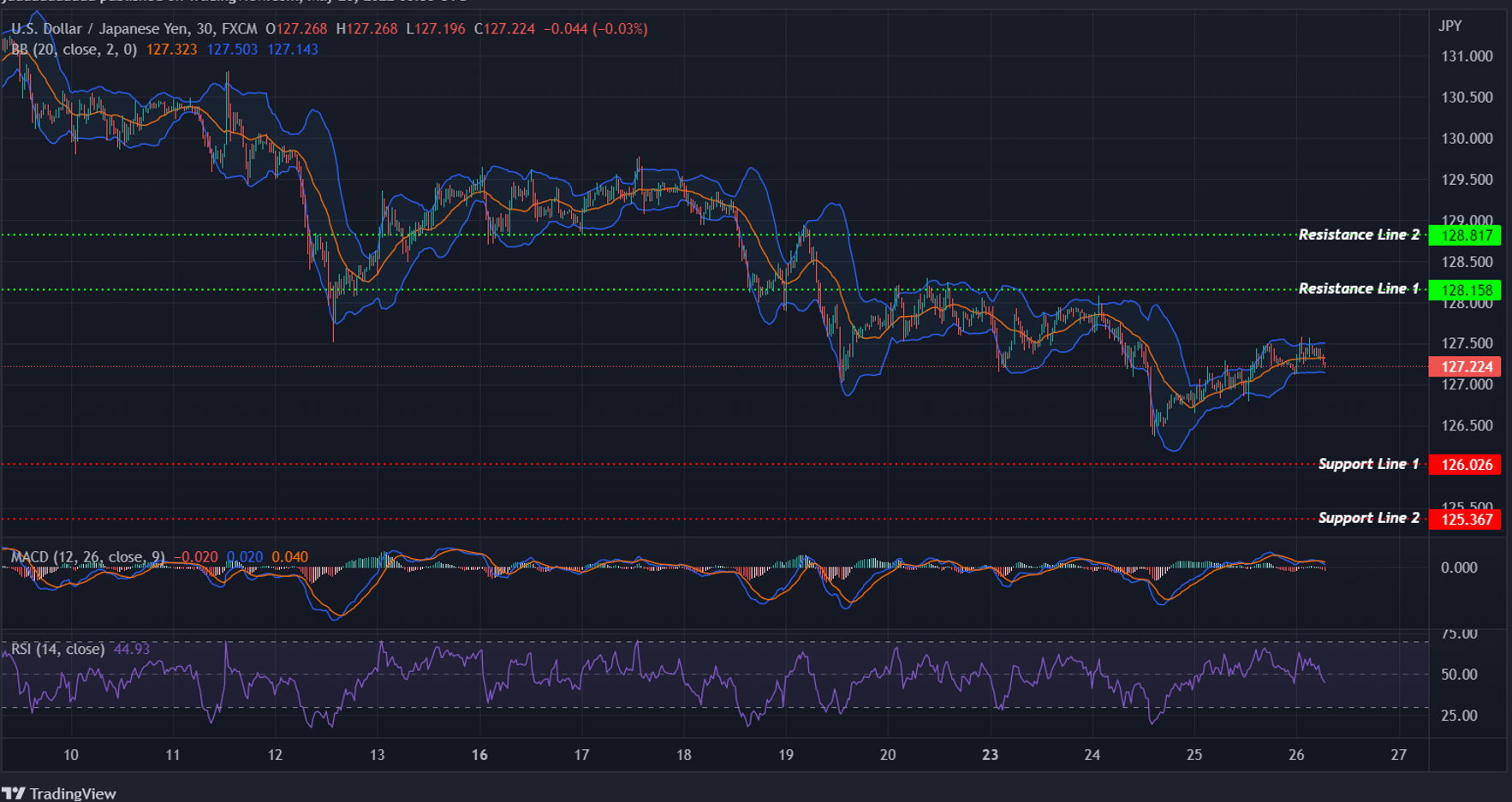Click the RSI (14, close) legend
The width and height of the screenshot is (1512, 802).
57,649
